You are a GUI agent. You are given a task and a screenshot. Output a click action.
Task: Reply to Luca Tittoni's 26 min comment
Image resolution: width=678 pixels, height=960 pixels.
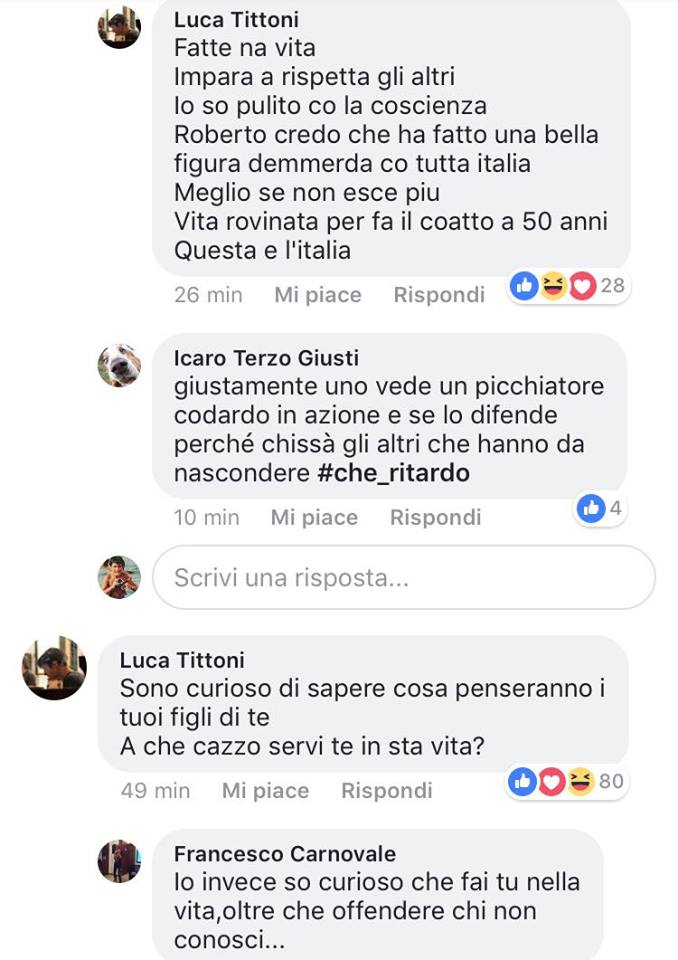439,294
